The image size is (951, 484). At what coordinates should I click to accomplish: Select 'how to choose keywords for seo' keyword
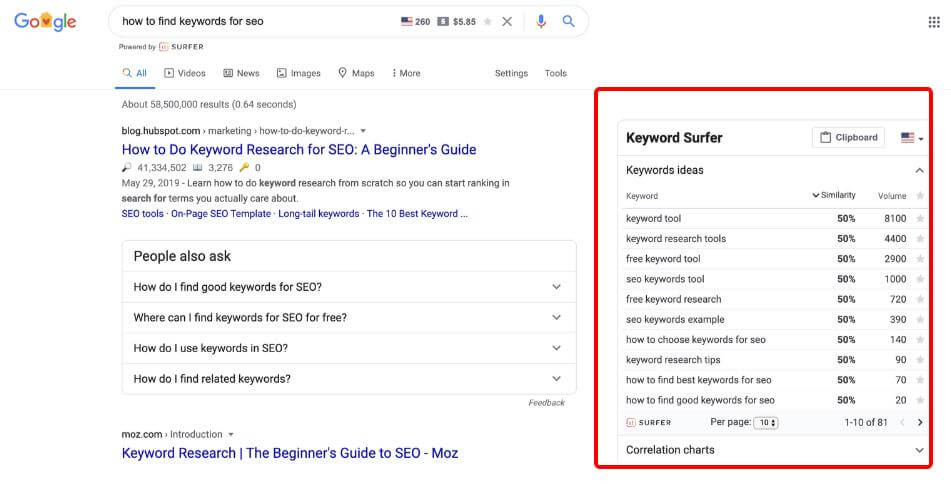696,340
